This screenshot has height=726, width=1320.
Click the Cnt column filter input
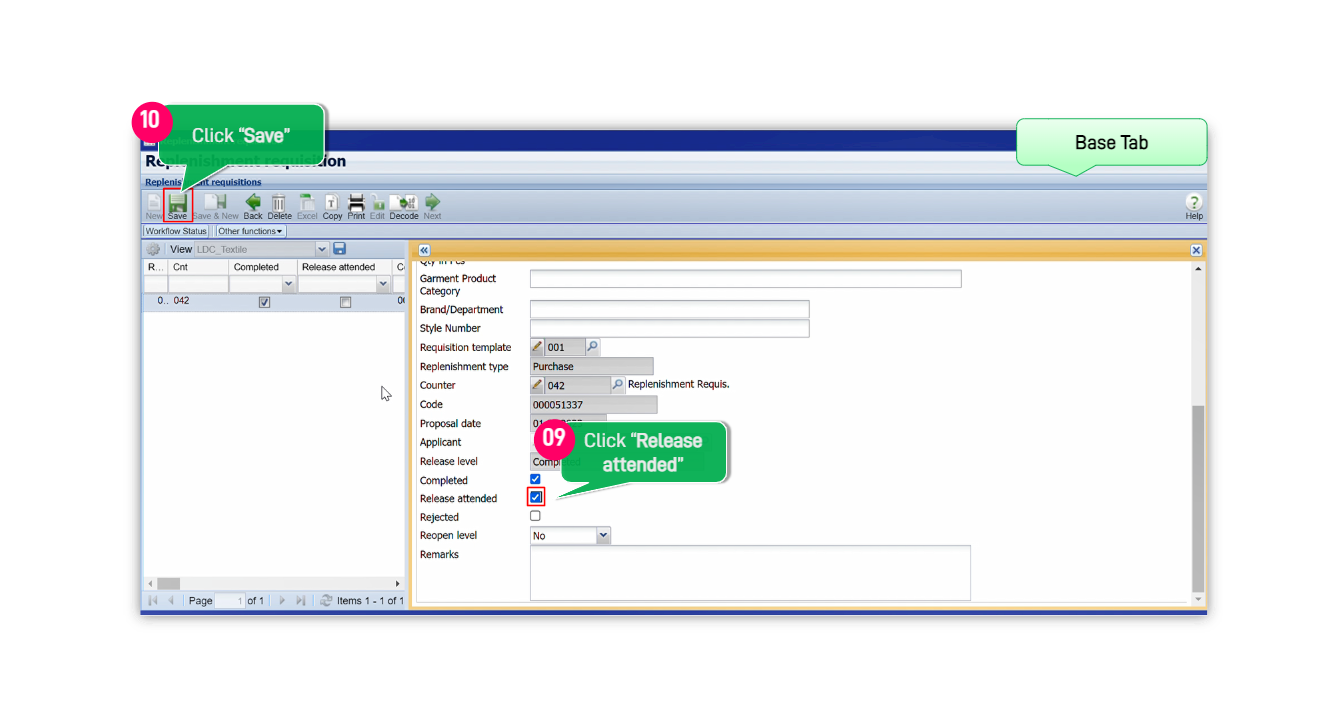pyautogui.click(x=199, y=285)
